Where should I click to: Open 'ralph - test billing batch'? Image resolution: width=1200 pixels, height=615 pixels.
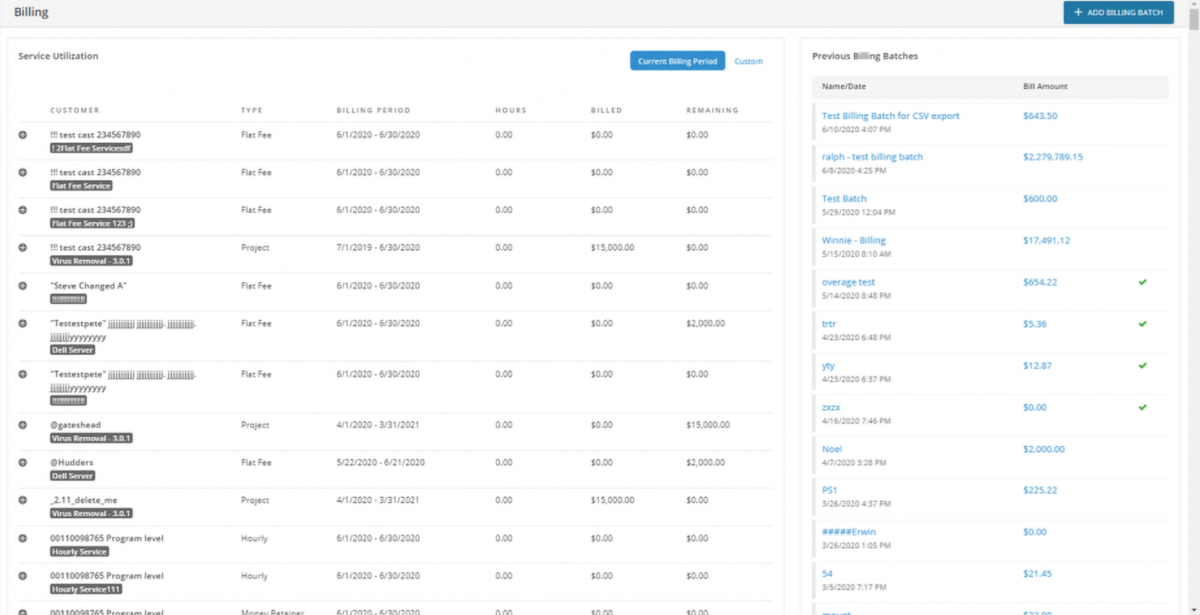pos(872,157)
